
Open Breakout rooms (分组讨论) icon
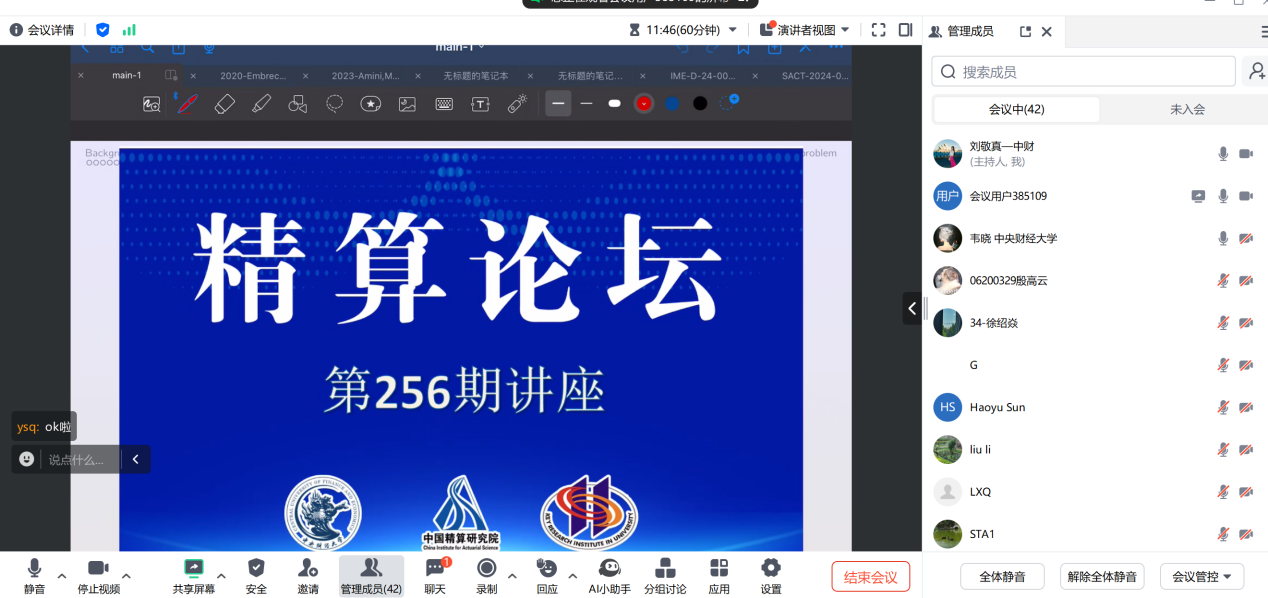[665, 569]
